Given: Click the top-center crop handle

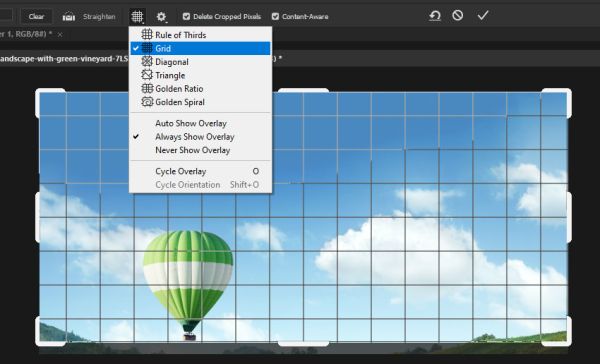Looking at the screenshot, I should [303, 90].
